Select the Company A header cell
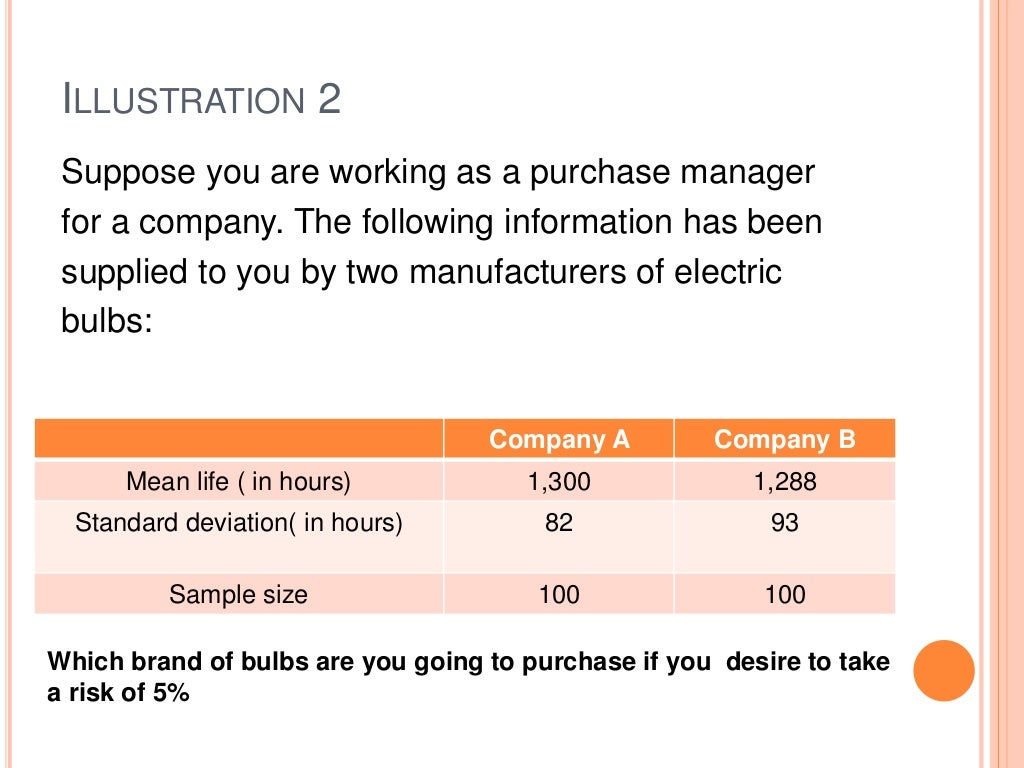1024x768 pixels. (x=559, y=439)
